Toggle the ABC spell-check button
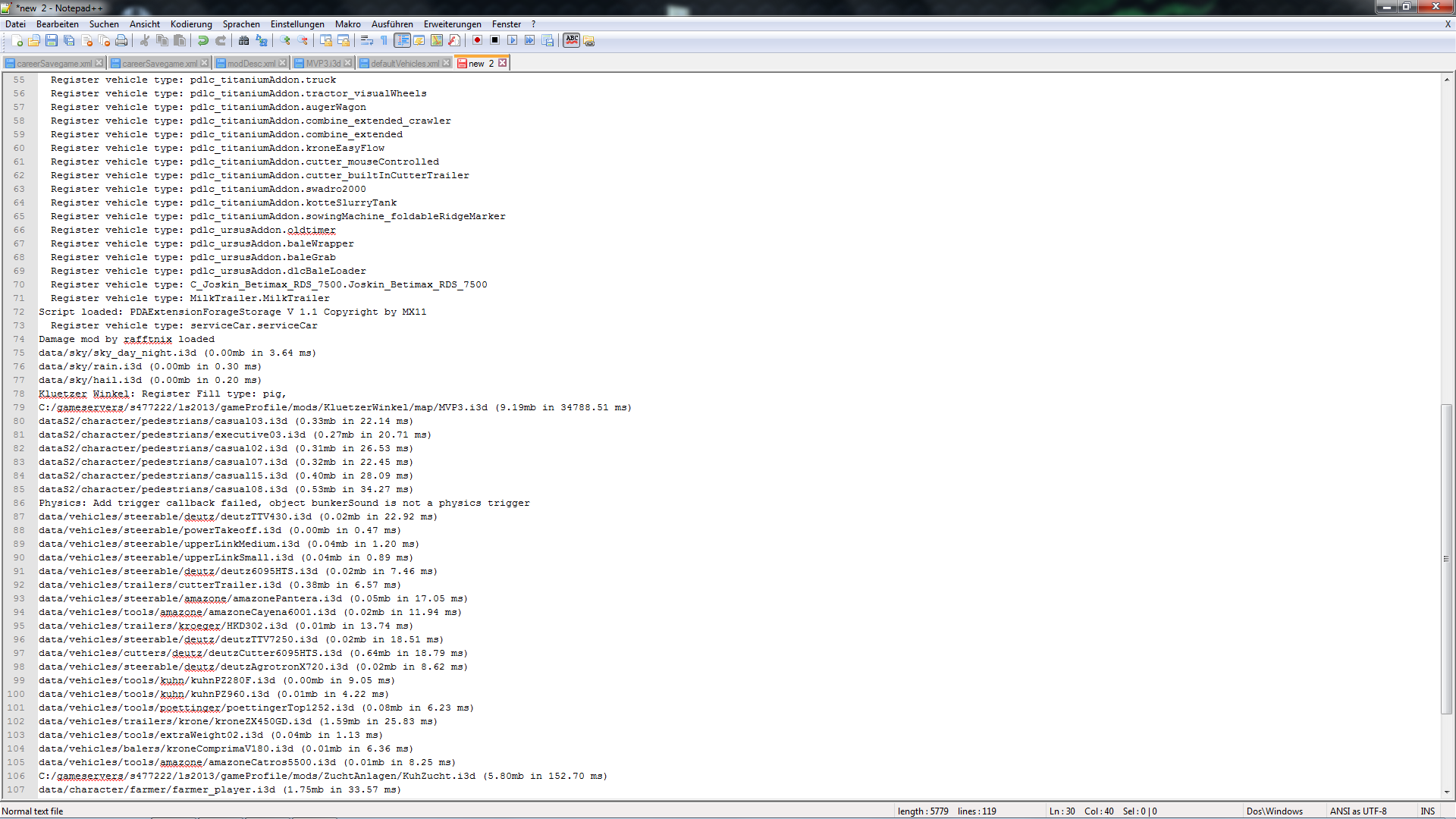The height and width of the screenshot is (819, 1456). pos(572,41)
